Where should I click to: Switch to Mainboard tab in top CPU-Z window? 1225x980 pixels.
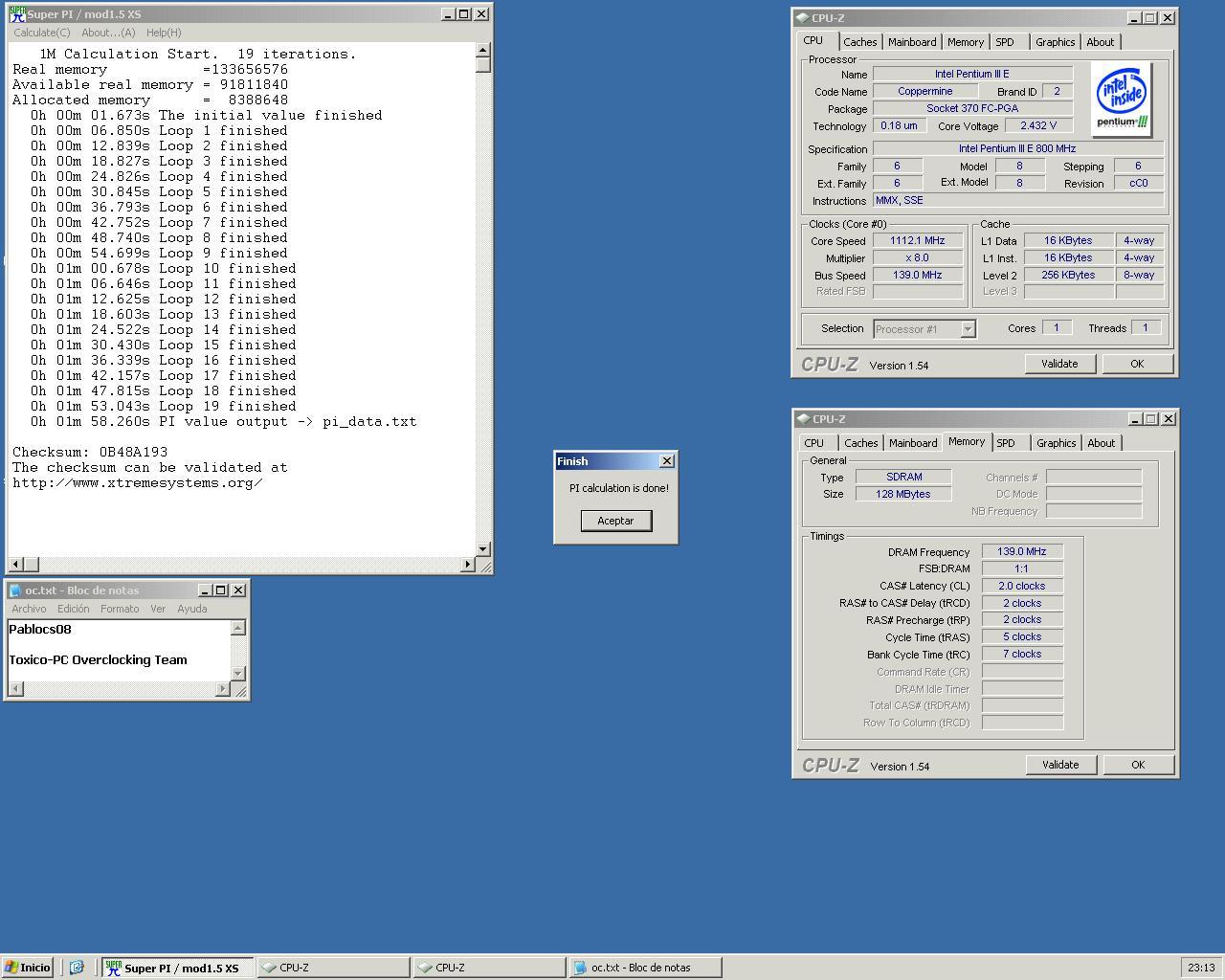(x=912, y=42)
